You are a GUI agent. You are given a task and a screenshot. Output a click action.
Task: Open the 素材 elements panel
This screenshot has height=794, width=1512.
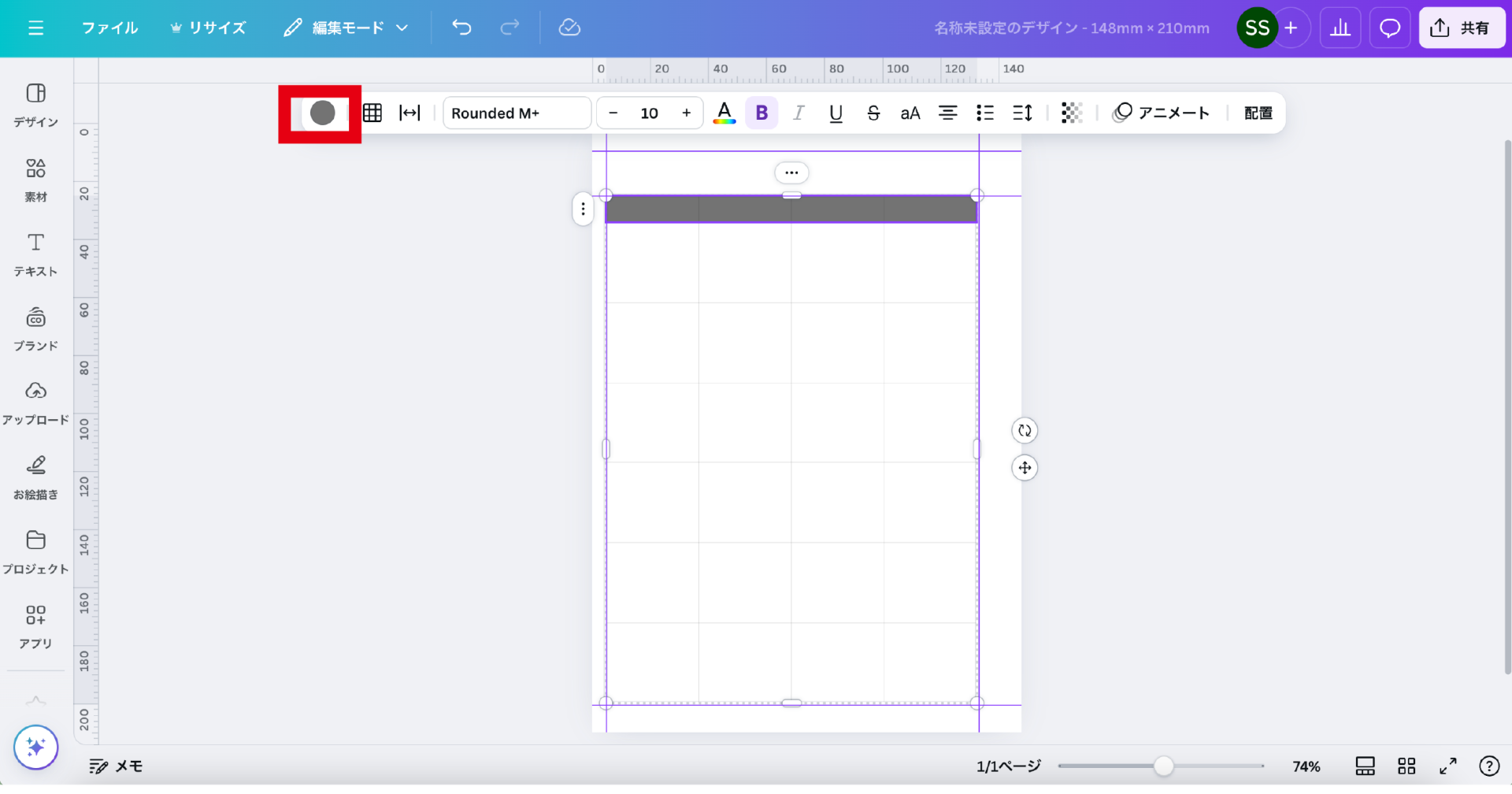(35, 180)
